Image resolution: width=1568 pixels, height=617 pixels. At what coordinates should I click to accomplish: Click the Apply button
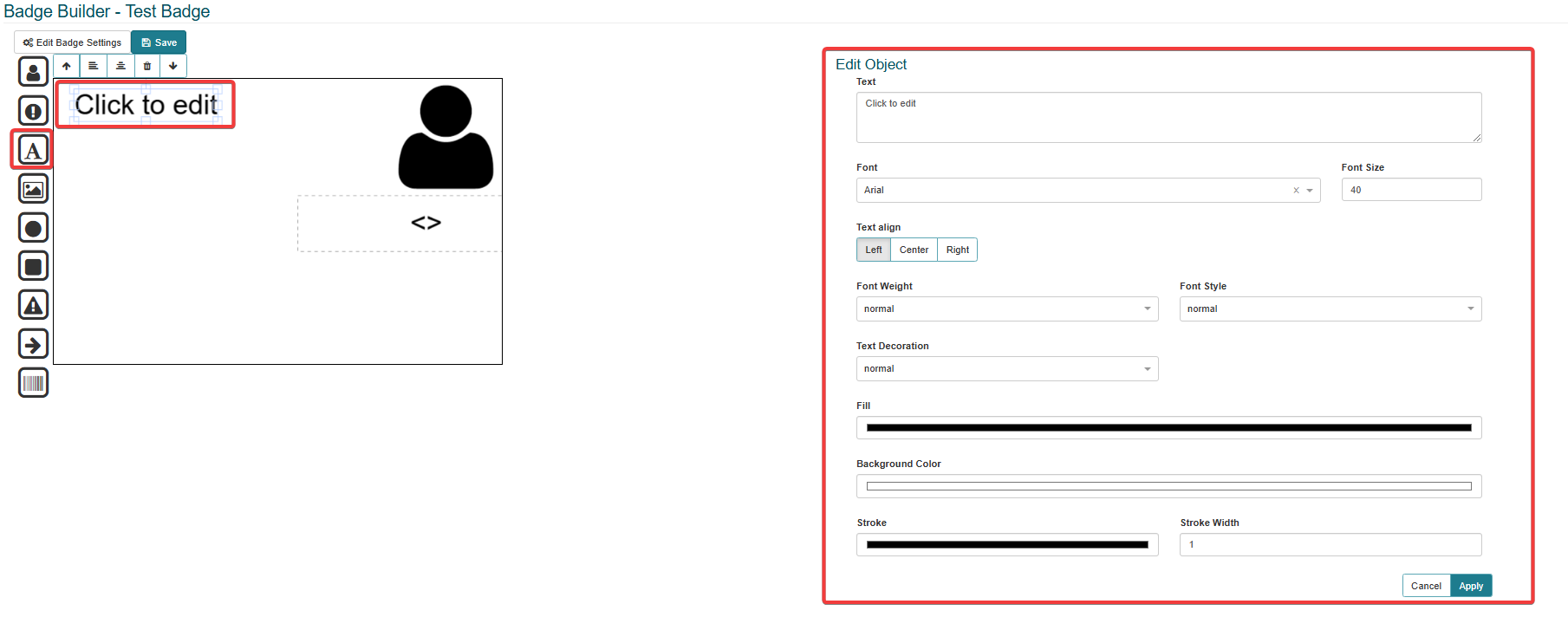(1470, 586)
